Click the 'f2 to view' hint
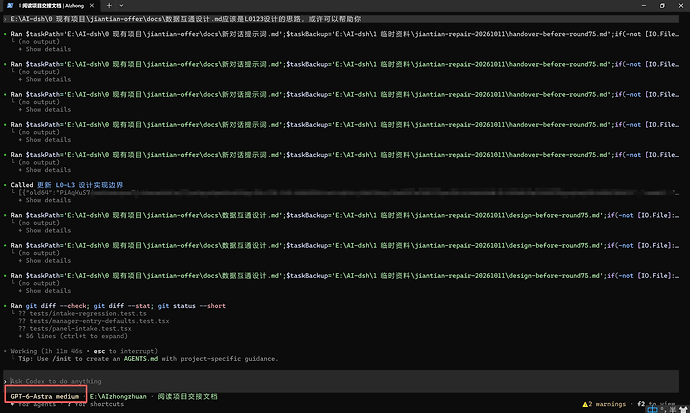This screenshot has width=690, height=413. pyautogui.click(x=656, y=403)
